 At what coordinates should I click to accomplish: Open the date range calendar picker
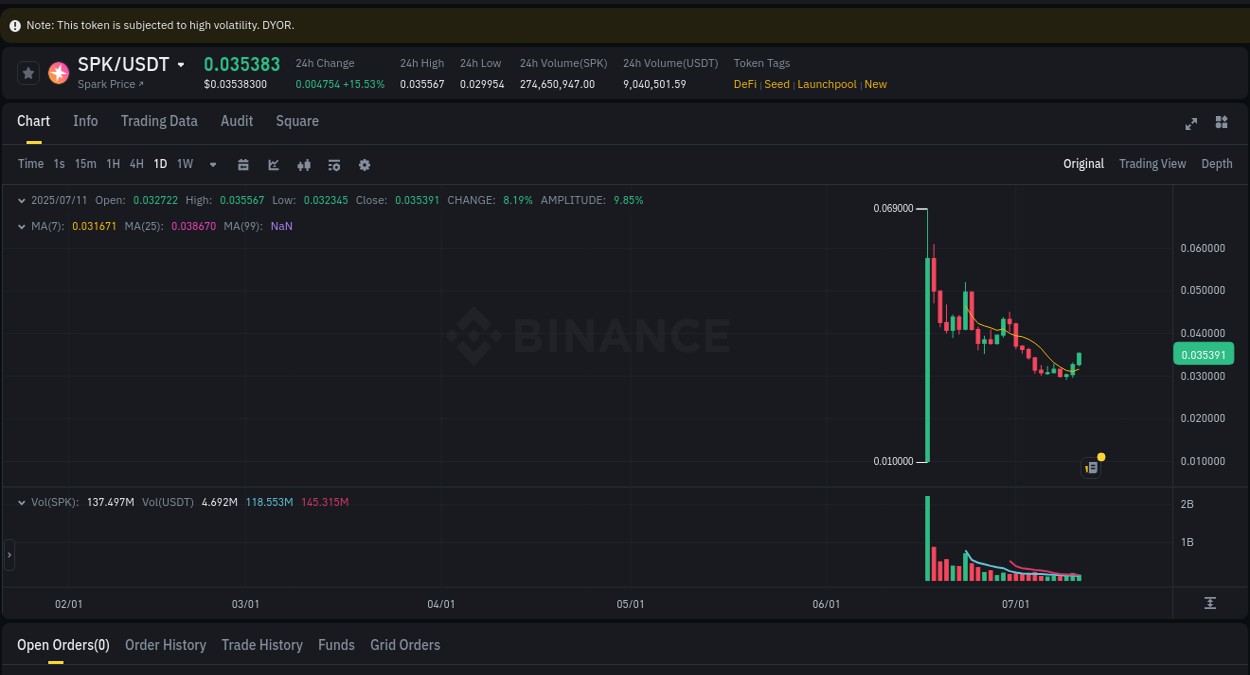click(243, 164)
